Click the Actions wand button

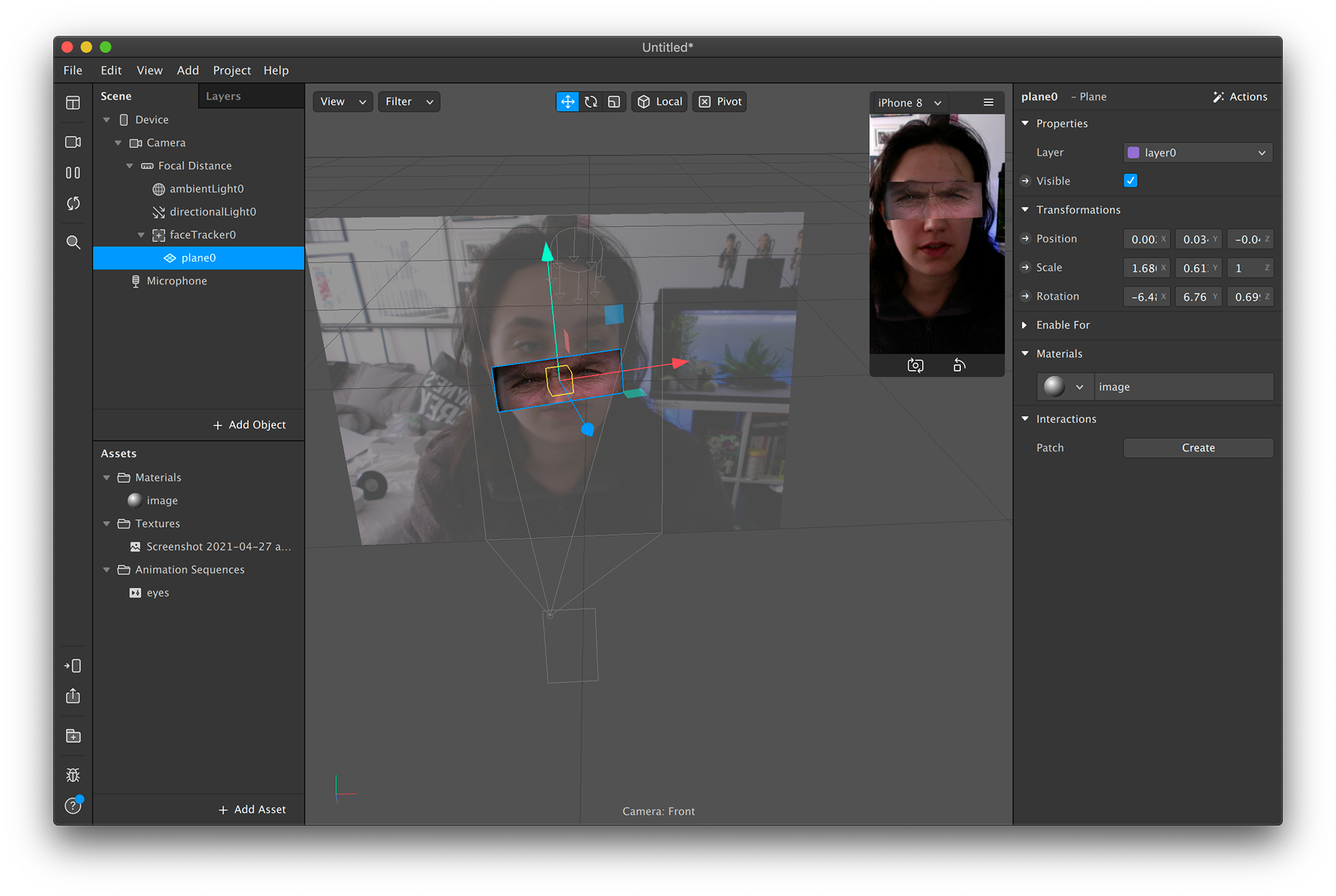1240,97
